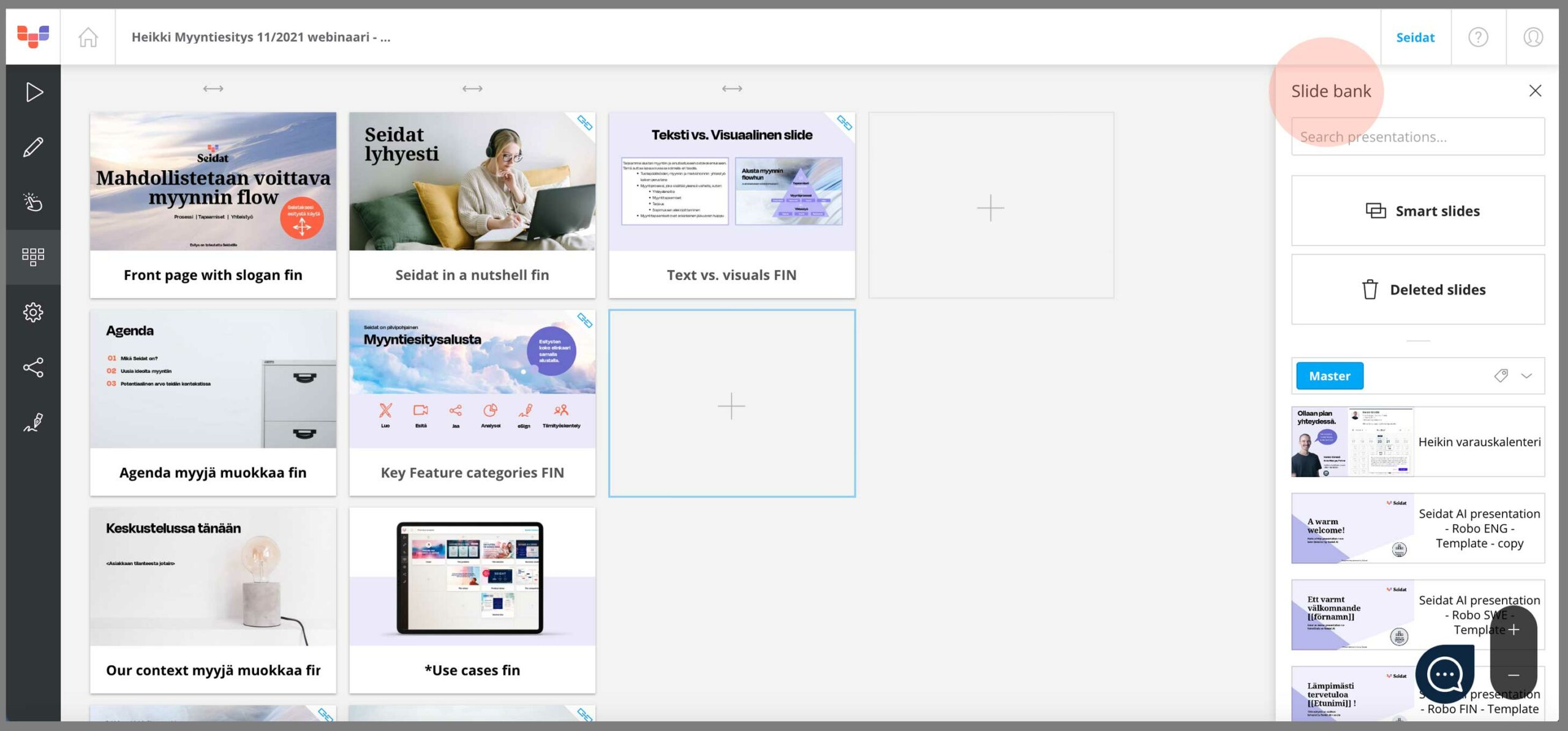Open Seidat AI presentation Robo SWE Template
Screen dimensions: 1568x731
tap(1418, 615)
